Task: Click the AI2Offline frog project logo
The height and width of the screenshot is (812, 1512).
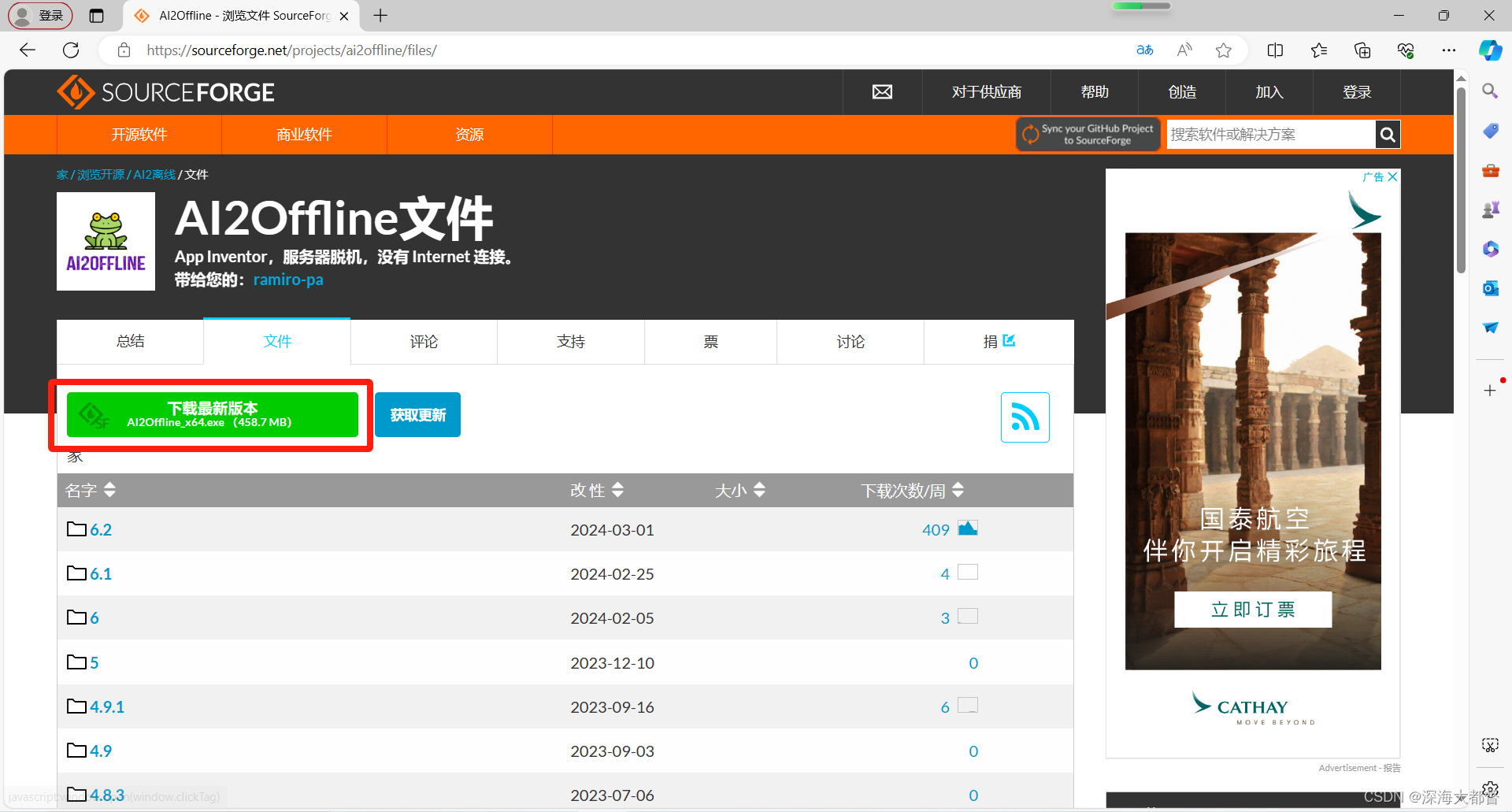Action: coord(106,241)
